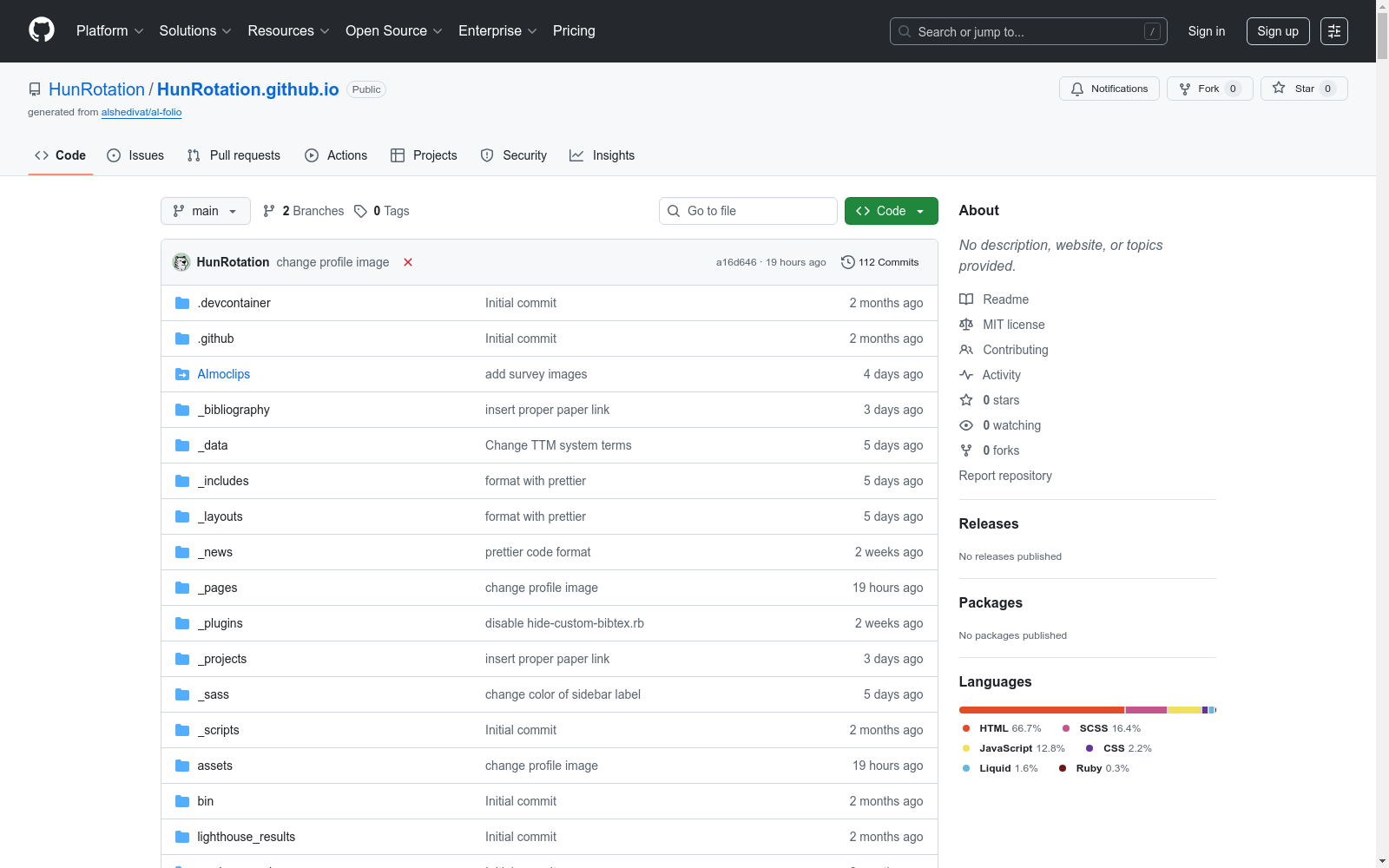The image size is (1389, 868).
Task: Click the _projects folder icon
Action: click(182, 659)
